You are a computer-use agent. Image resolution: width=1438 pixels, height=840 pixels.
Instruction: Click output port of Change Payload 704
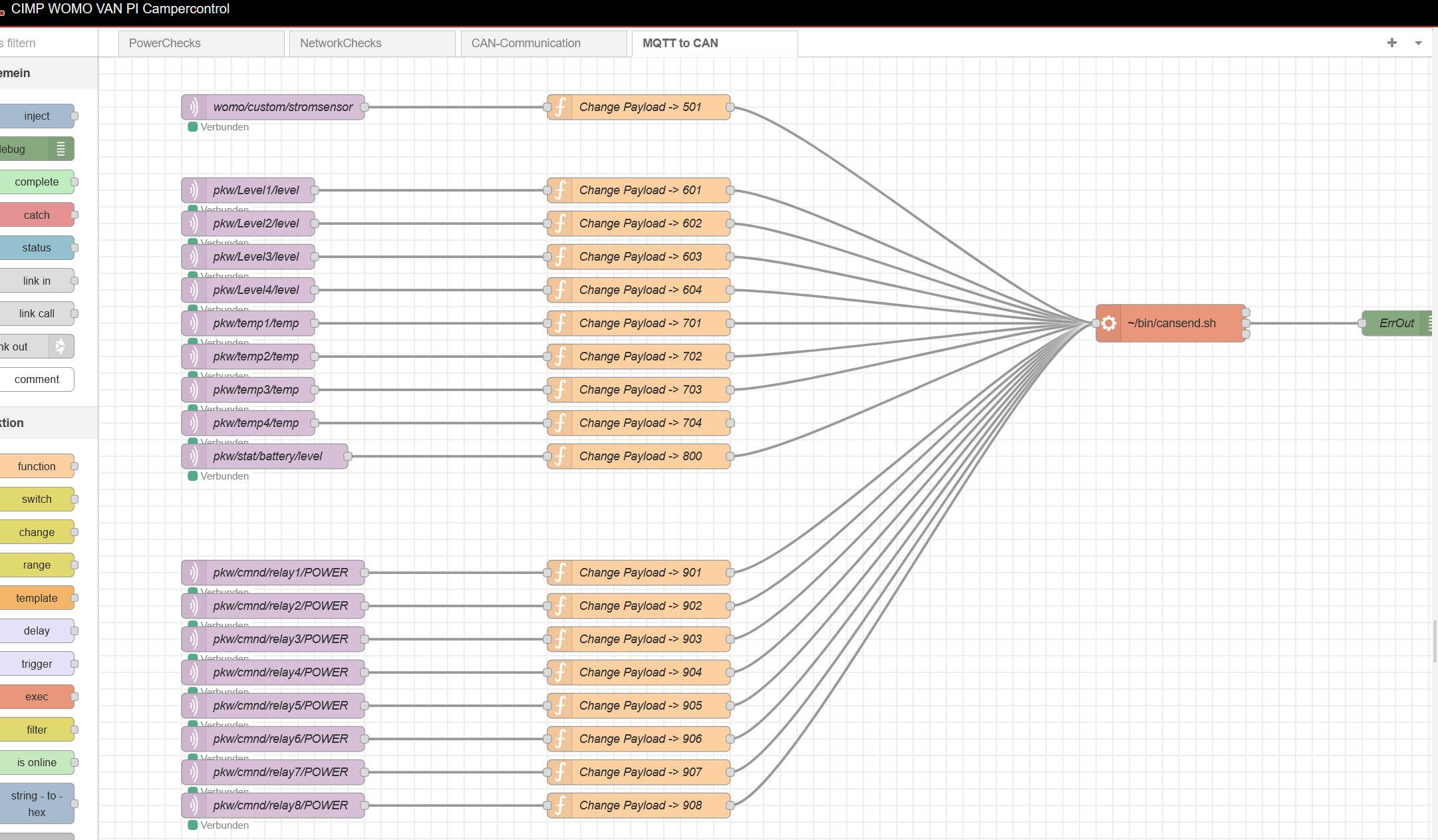pos(730,423)
